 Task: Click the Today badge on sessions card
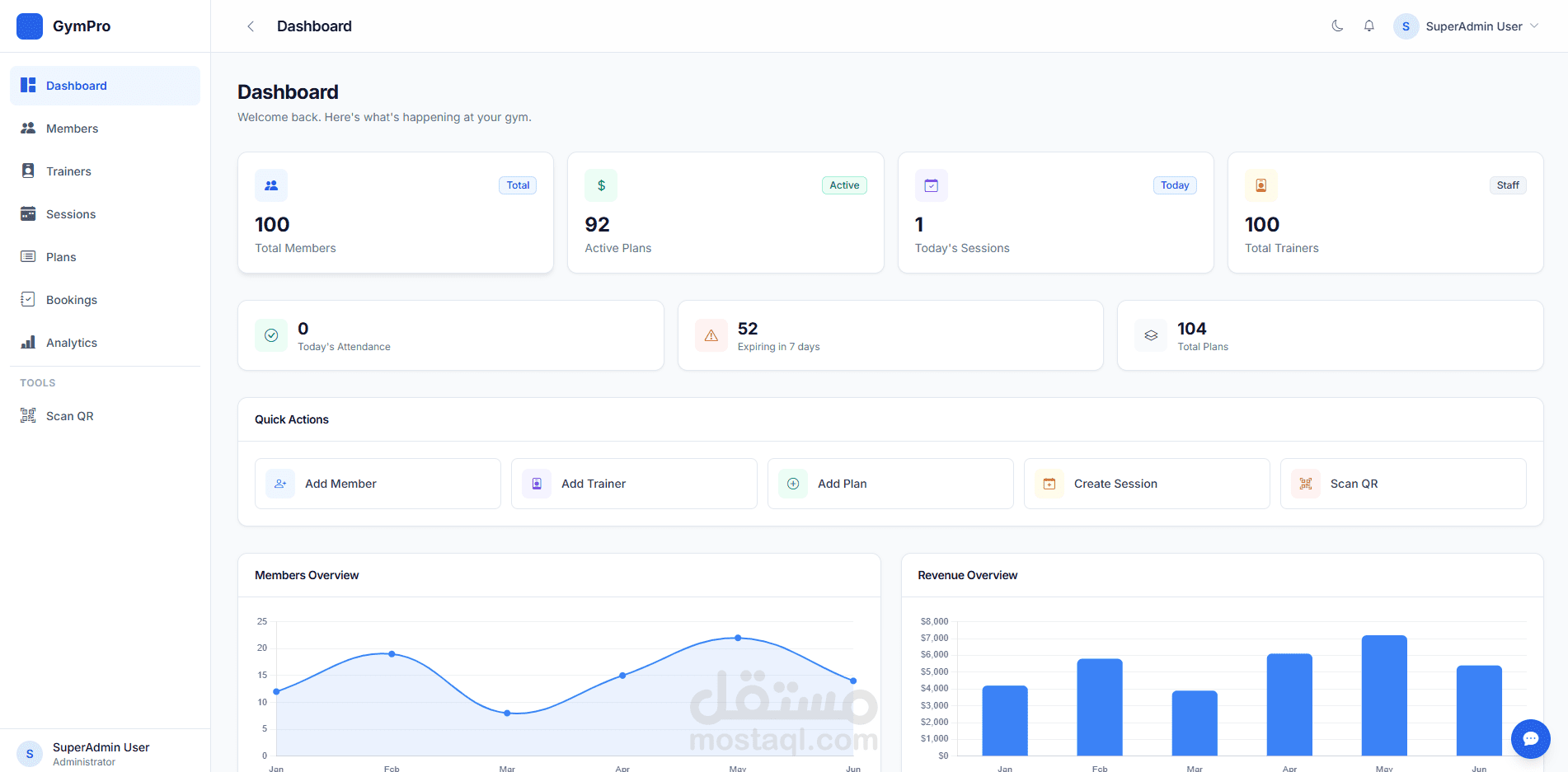pos(1175,185)
